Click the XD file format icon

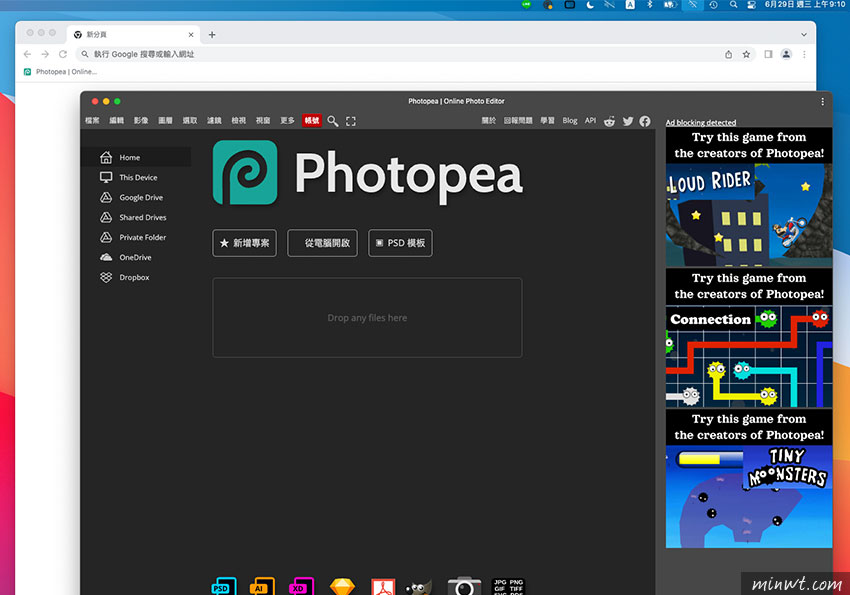(x=301, y=586)
